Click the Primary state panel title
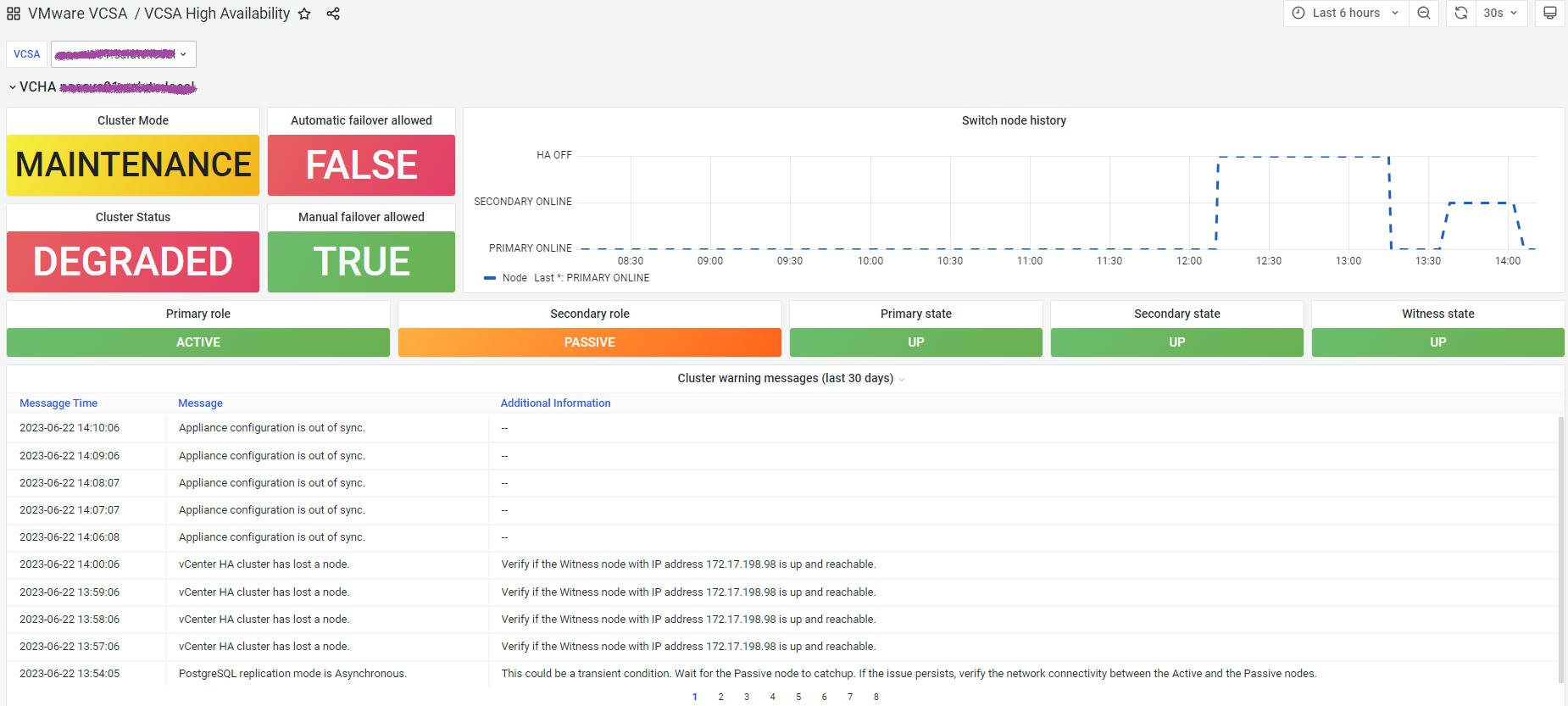 click(916, 314)
